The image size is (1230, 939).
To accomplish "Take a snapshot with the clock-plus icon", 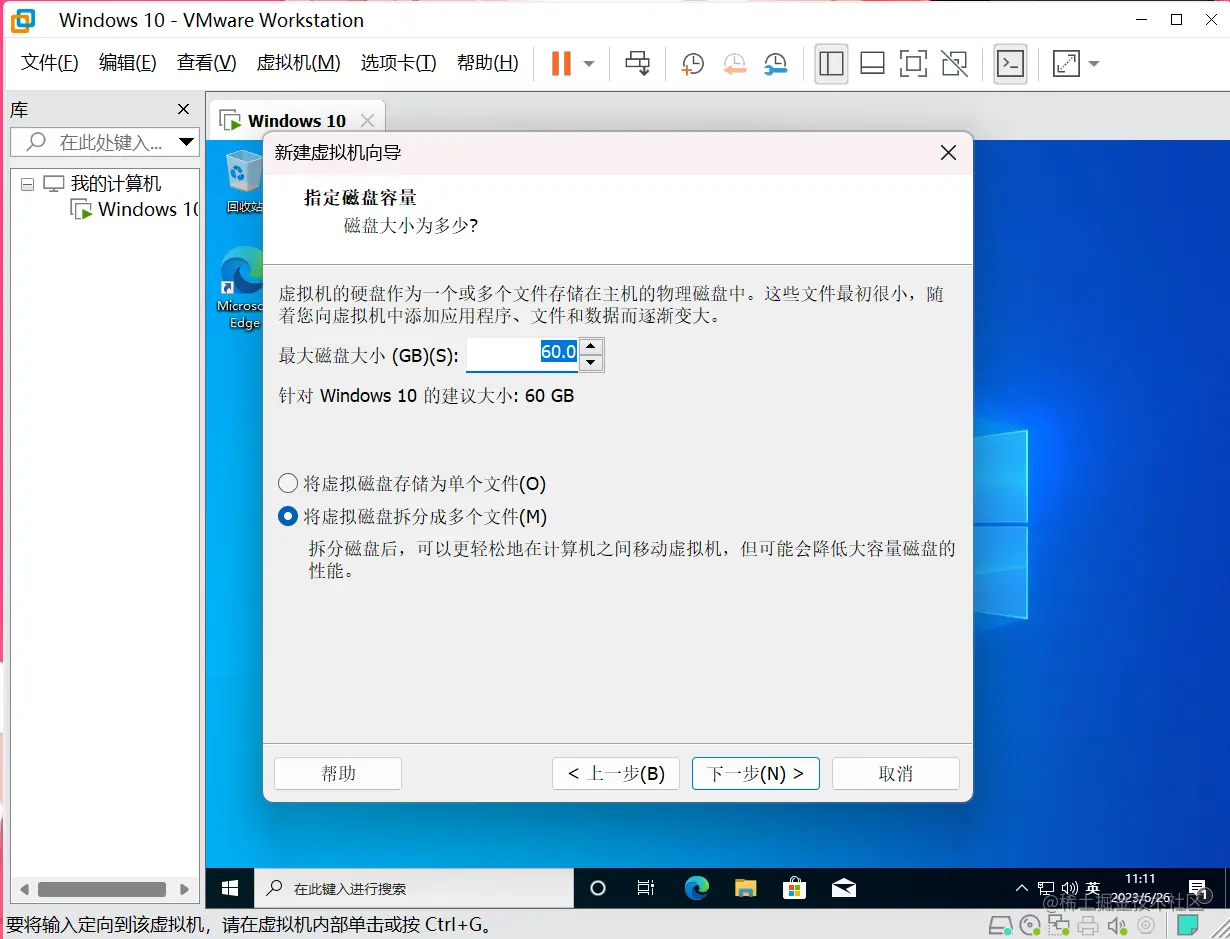I will (692, 64).
